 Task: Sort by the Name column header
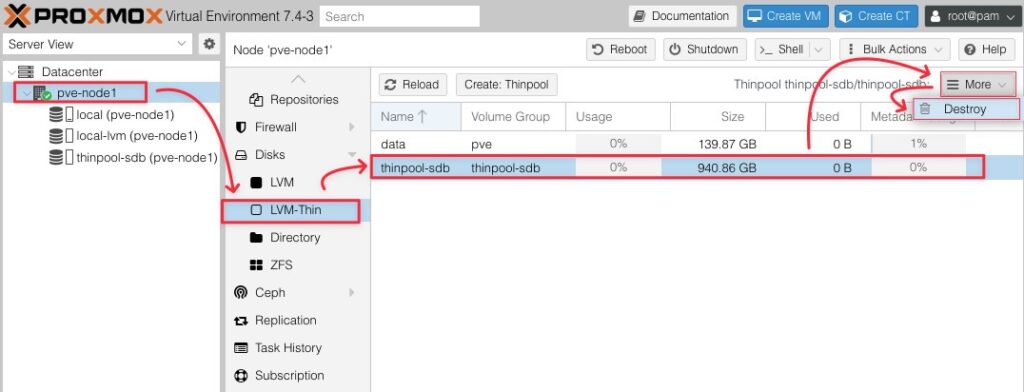coord(416,116)
